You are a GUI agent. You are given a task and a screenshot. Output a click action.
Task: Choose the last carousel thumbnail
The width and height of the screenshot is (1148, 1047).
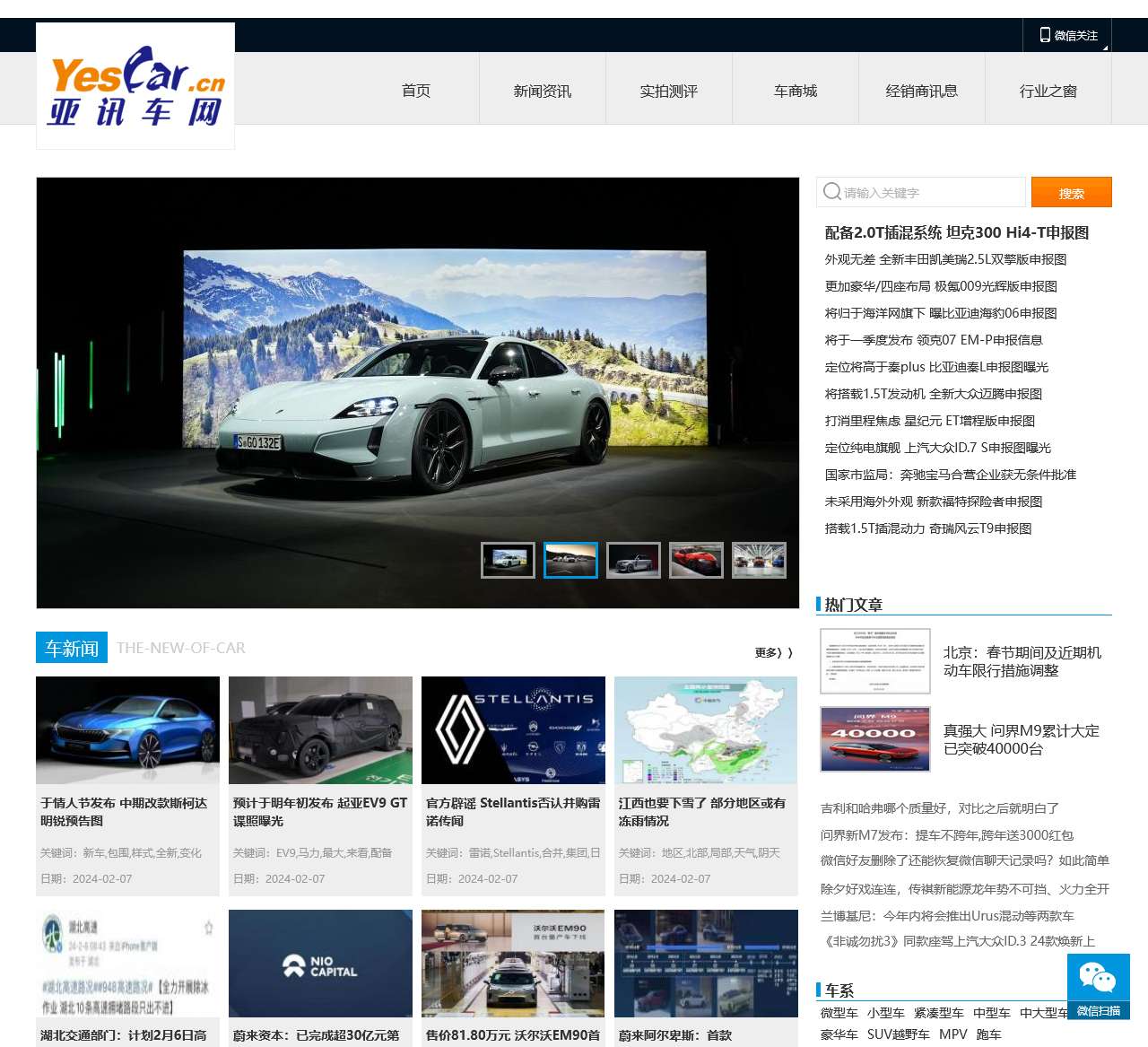759,560
